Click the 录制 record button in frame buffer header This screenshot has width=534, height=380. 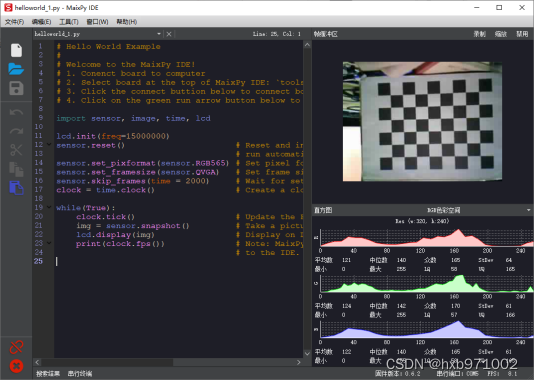pyautogui.click(x=480, y=34)
